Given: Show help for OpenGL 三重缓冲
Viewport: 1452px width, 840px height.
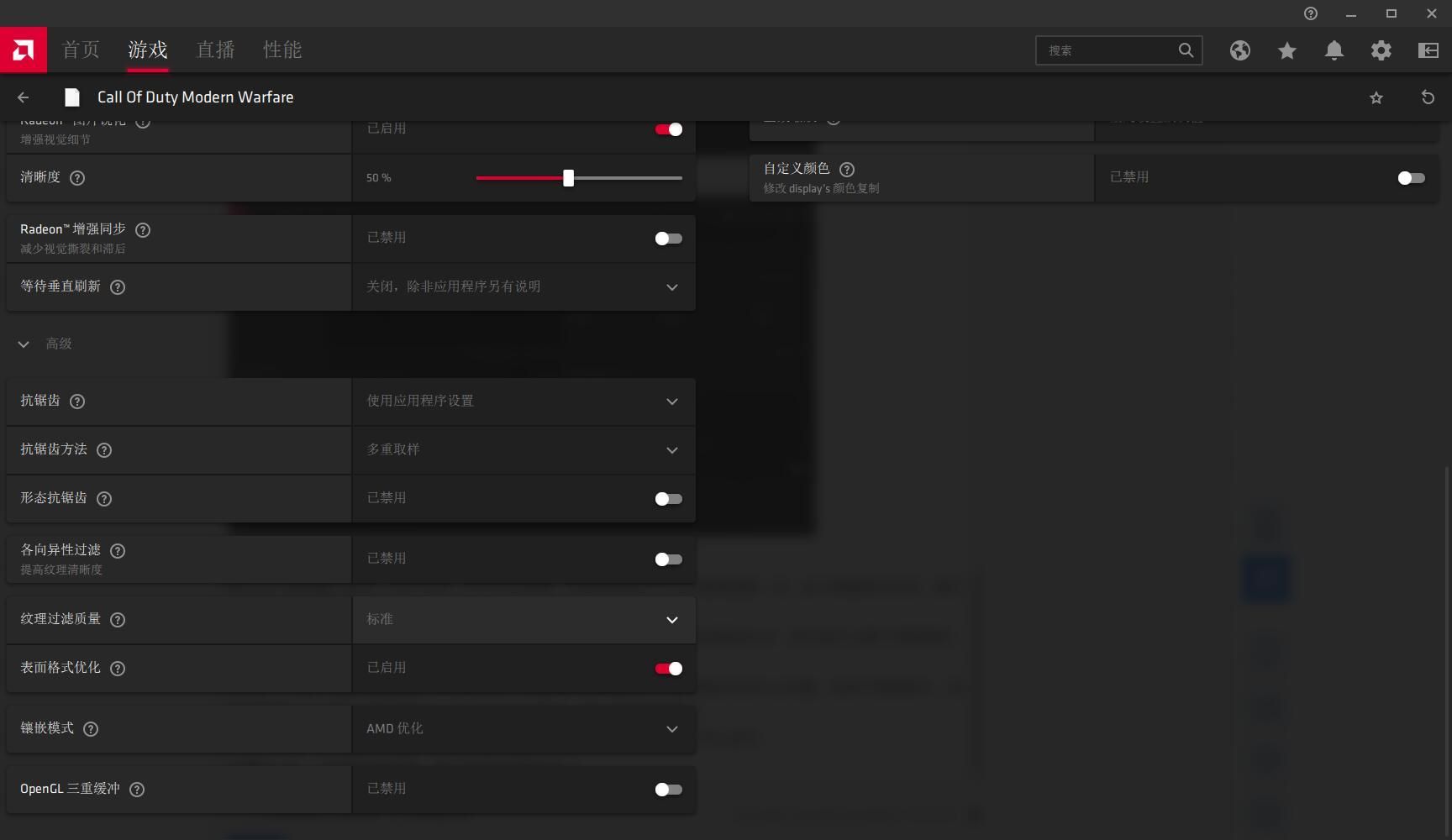Looking at the screenshot, I should click(x=137, y=790).
